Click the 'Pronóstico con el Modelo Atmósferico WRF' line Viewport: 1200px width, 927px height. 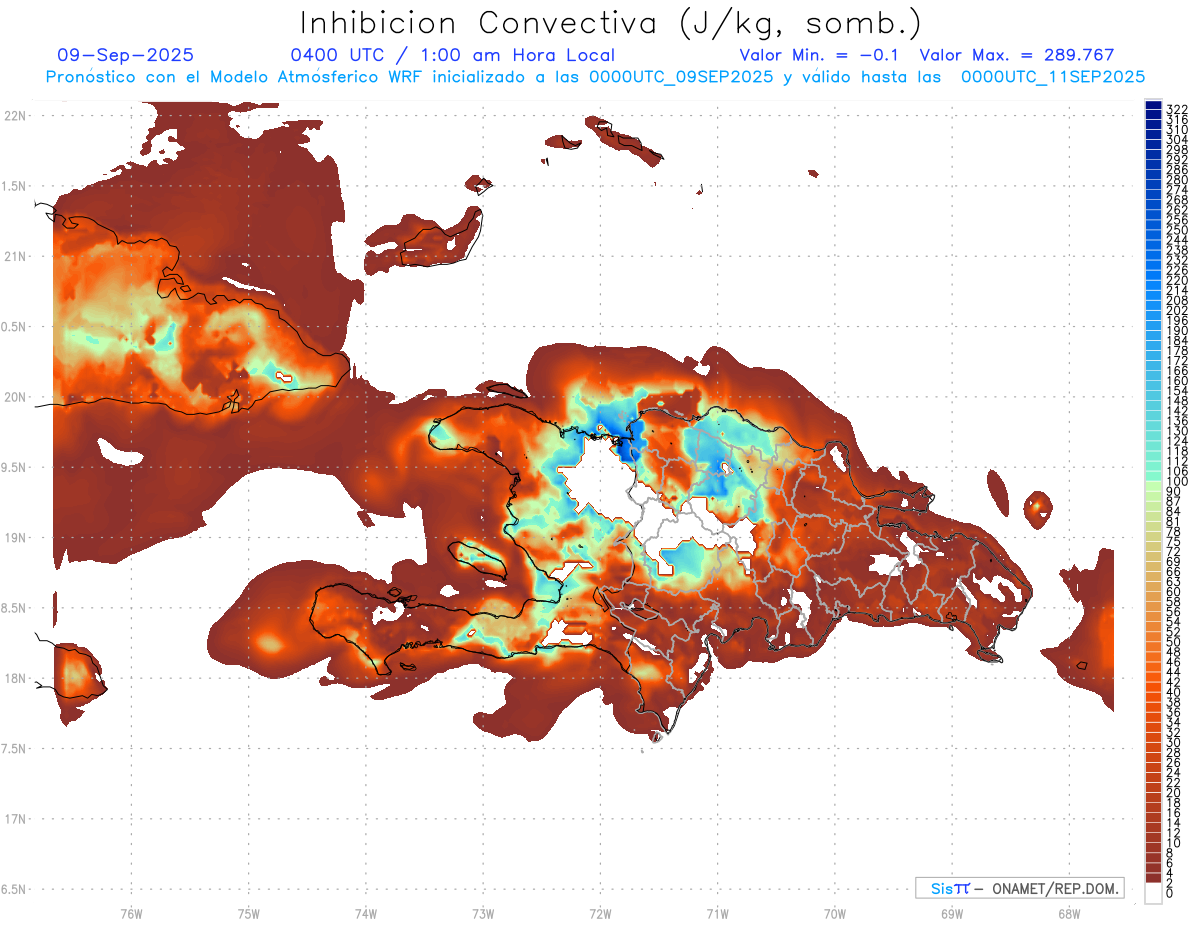[x=595, y=76]
